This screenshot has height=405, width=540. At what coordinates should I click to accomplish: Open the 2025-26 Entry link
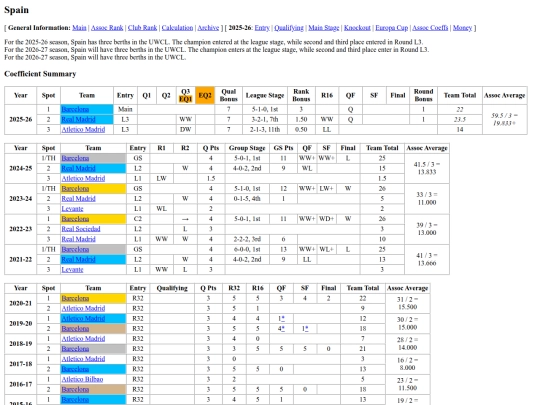pyautogui.click(x=262, y=28)
